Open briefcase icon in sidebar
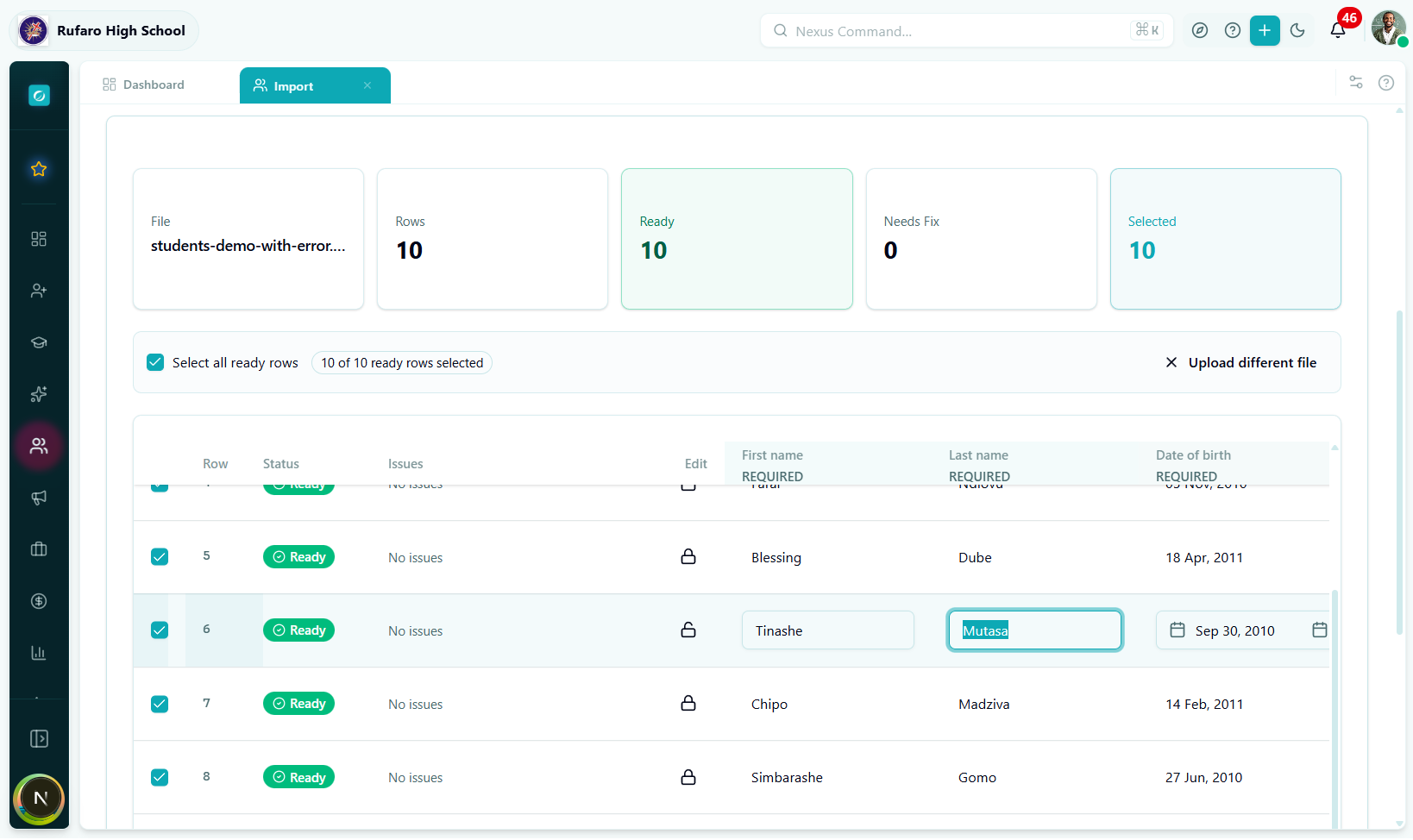The image size is (1413, 840). click(39, 549)
